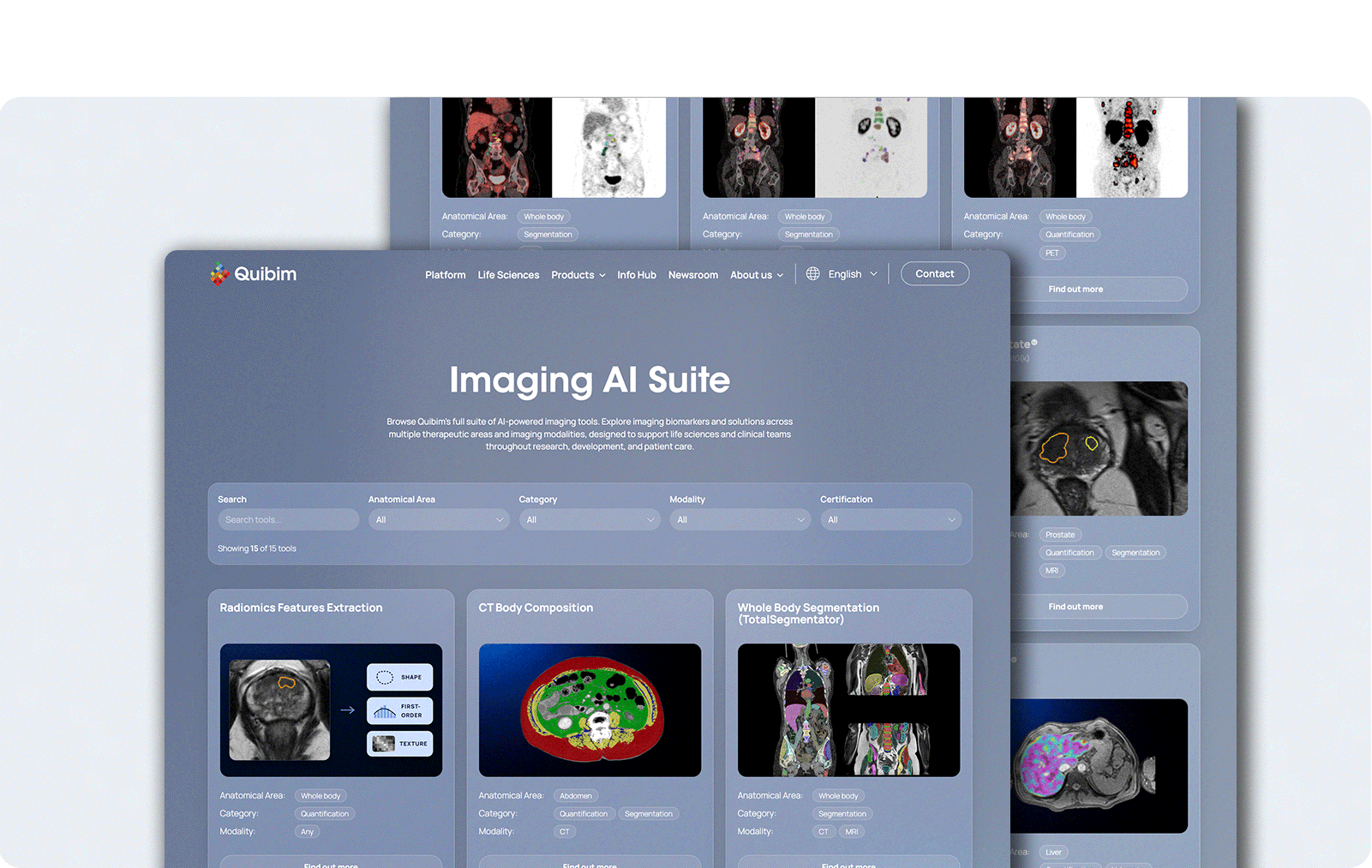Screen dimensions: 1372x868
Task: Click 'Showing 15 of 15 tools' text
Action: [257, 548]
